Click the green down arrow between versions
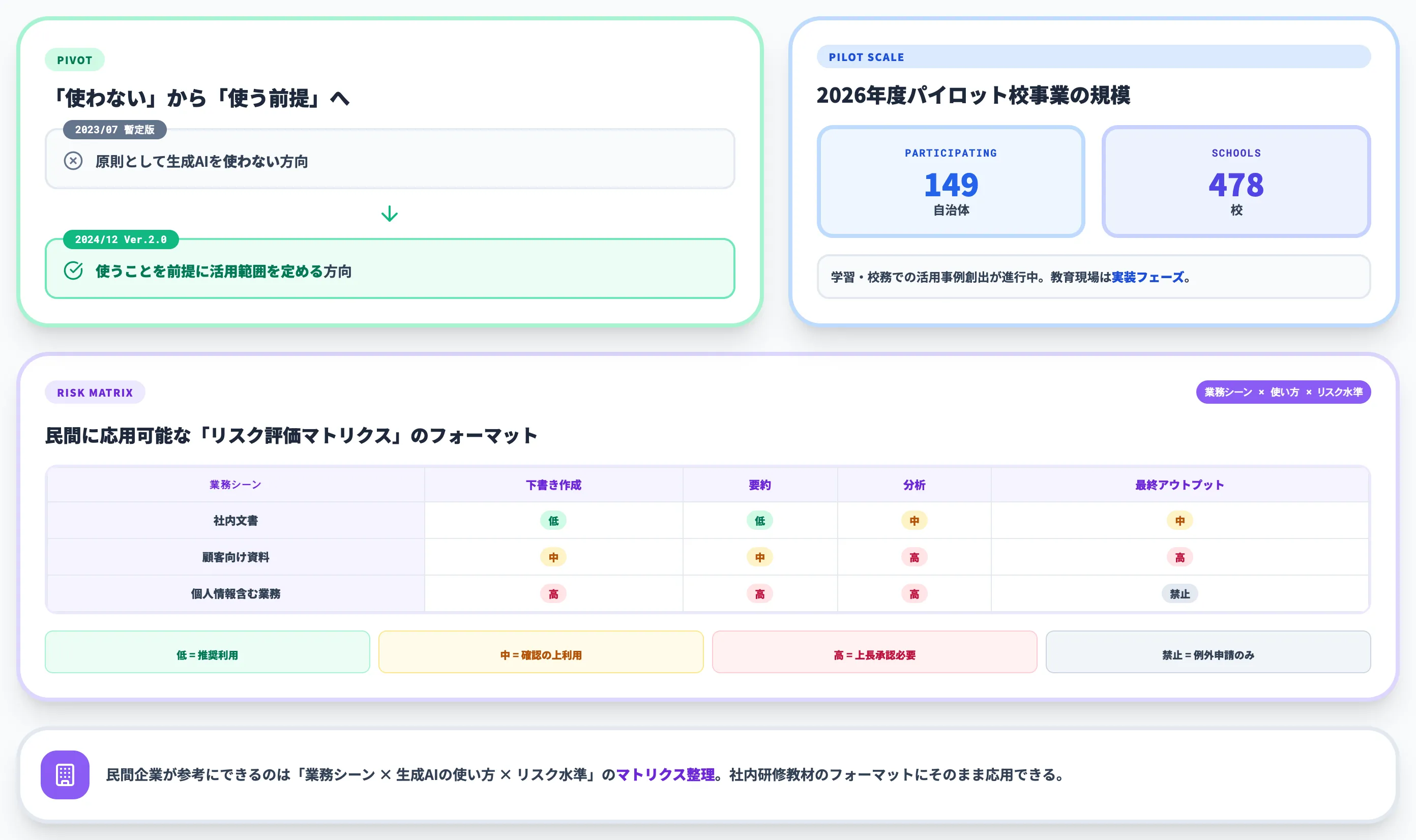Viewport: 1416px width, 840px height. click(x=390, y=214)
